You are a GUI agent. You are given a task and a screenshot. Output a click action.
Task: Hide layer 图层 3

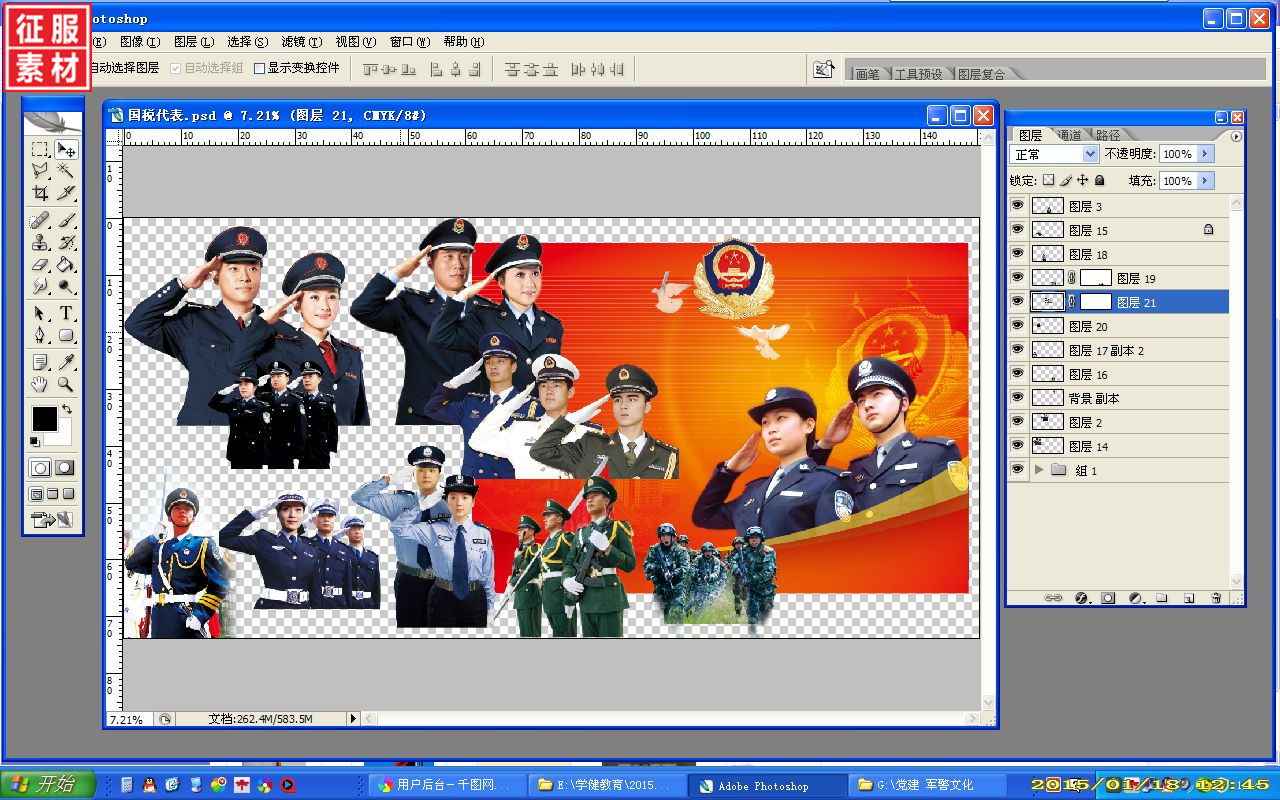[1018, 205]
